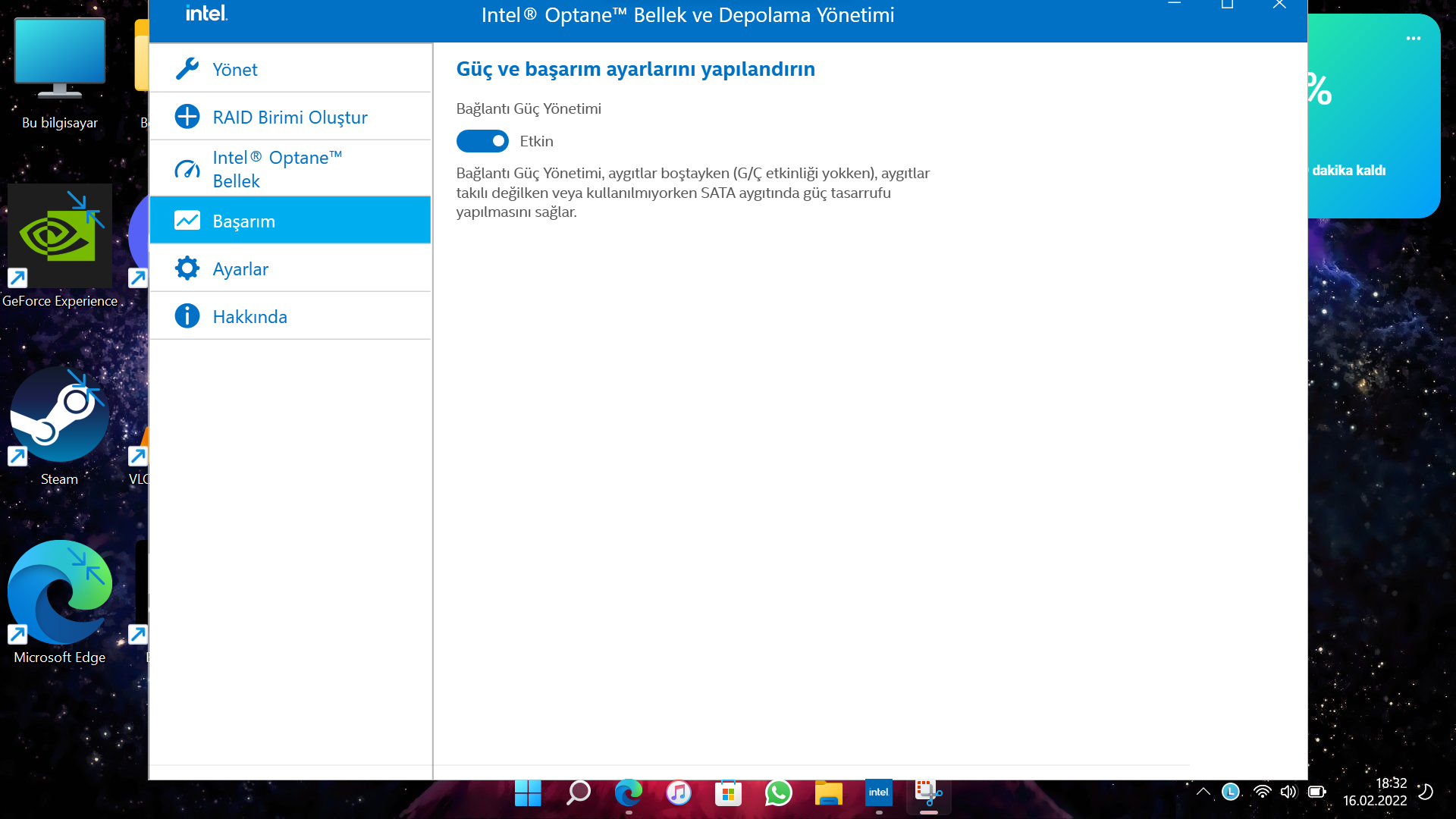This screenshot has height=819, width=1456.
Task: Open the RAID Birimi Oluştur section
Action: click(290, 118)
